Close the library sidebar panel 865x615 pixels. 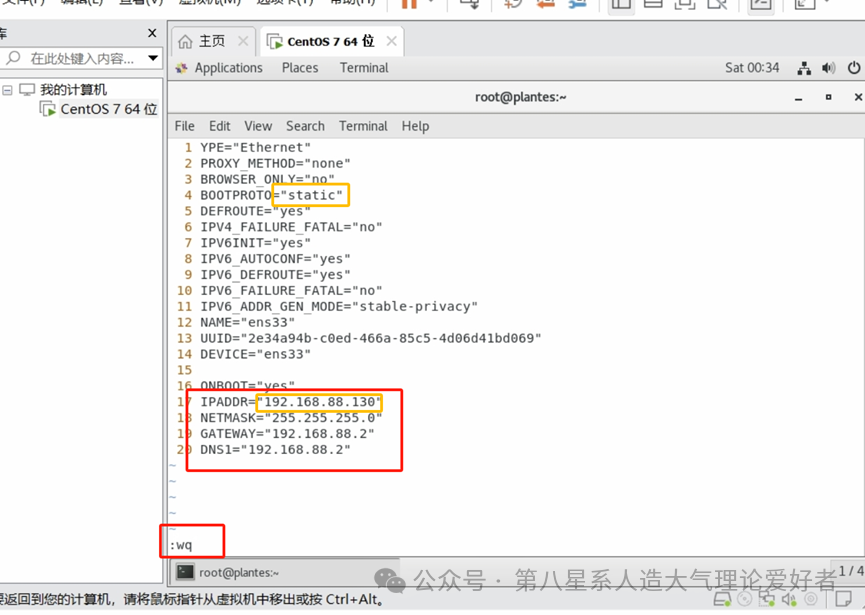(x=152, y=33)
